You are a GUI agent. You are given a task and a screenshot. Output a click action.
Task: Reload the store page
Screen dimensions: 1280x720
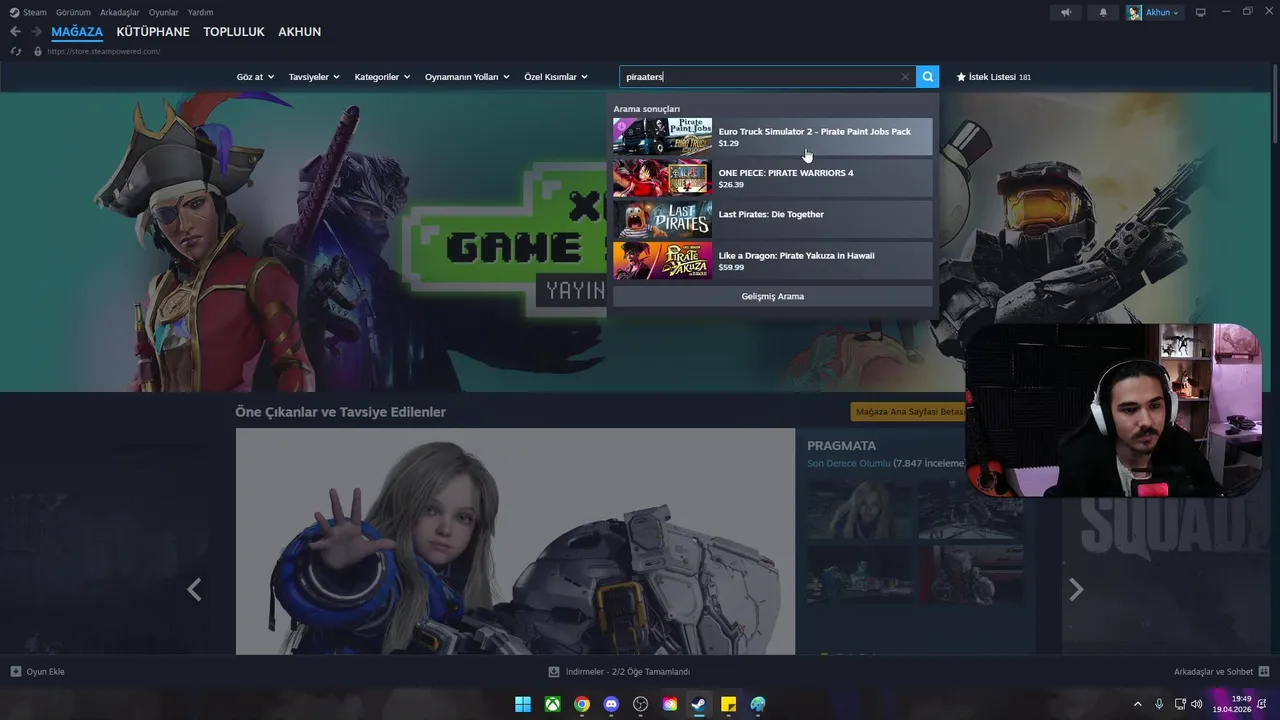(16, 51)
